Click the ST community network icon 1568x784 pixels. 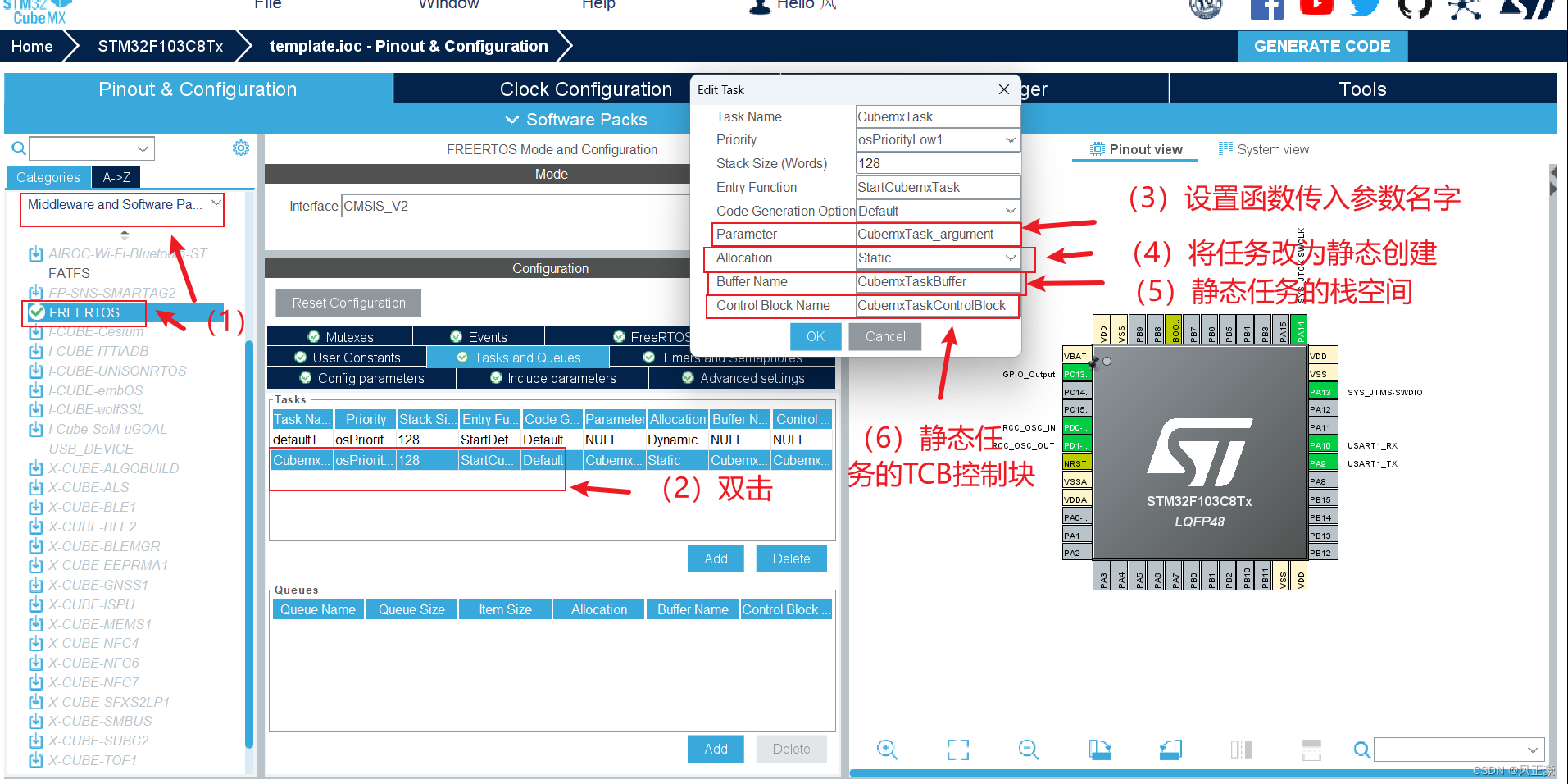point(1465,8)
